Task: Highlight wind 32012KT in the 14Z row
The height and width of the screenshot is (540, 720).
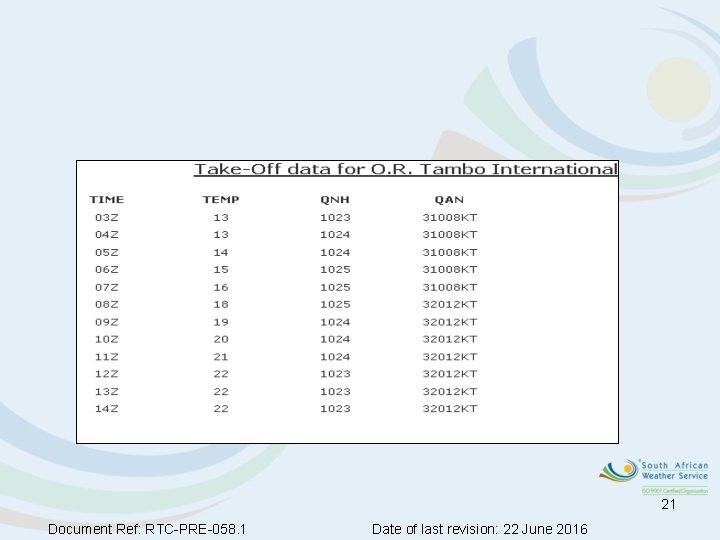Action: click(450, 409)
